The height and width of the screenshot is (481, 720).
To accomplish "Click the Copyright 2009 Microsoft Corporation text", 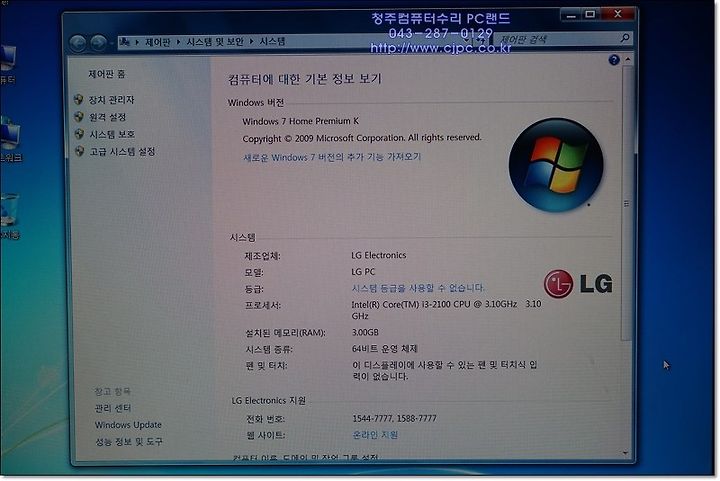I will (x=362, y=138).
